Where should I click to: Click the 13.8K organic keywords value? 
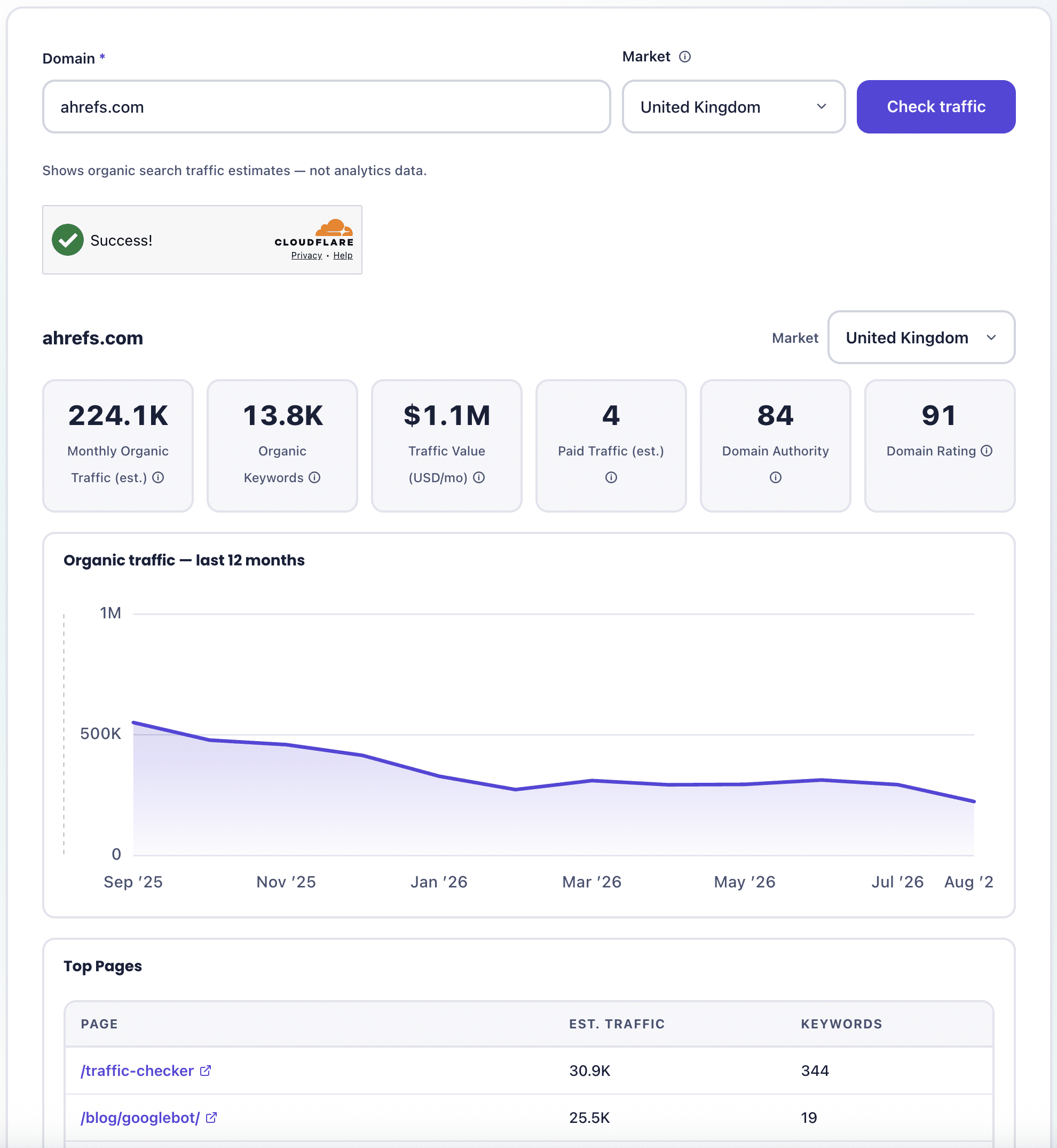click(x=282, y=415)
